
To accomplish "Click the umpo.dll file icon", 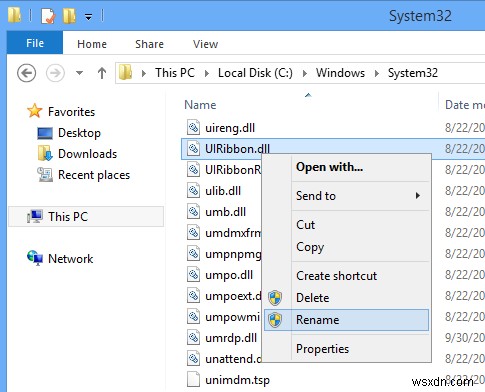I will click(x=193, y=274).
